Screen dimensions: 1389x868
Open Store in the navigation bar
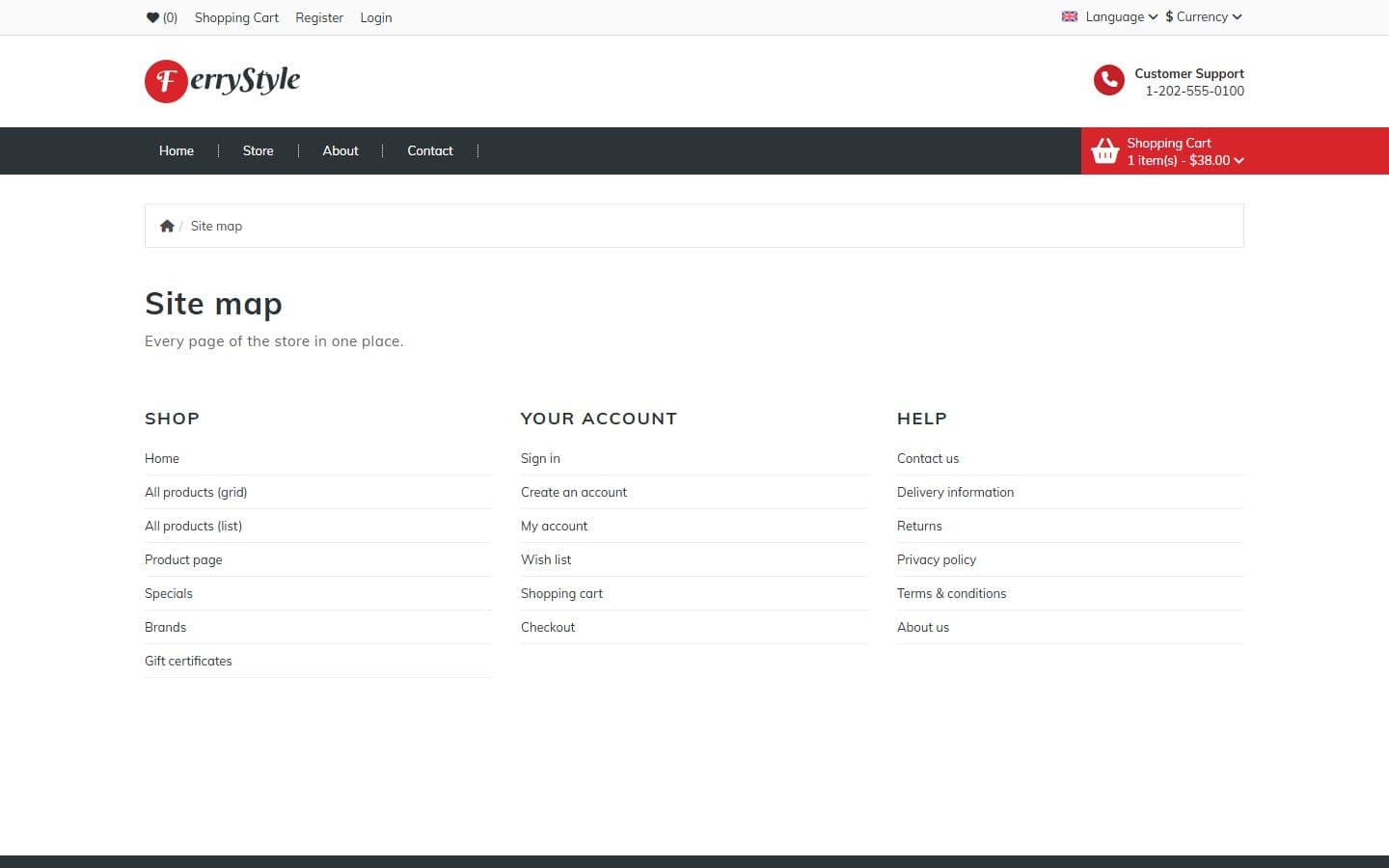(258, 150)
